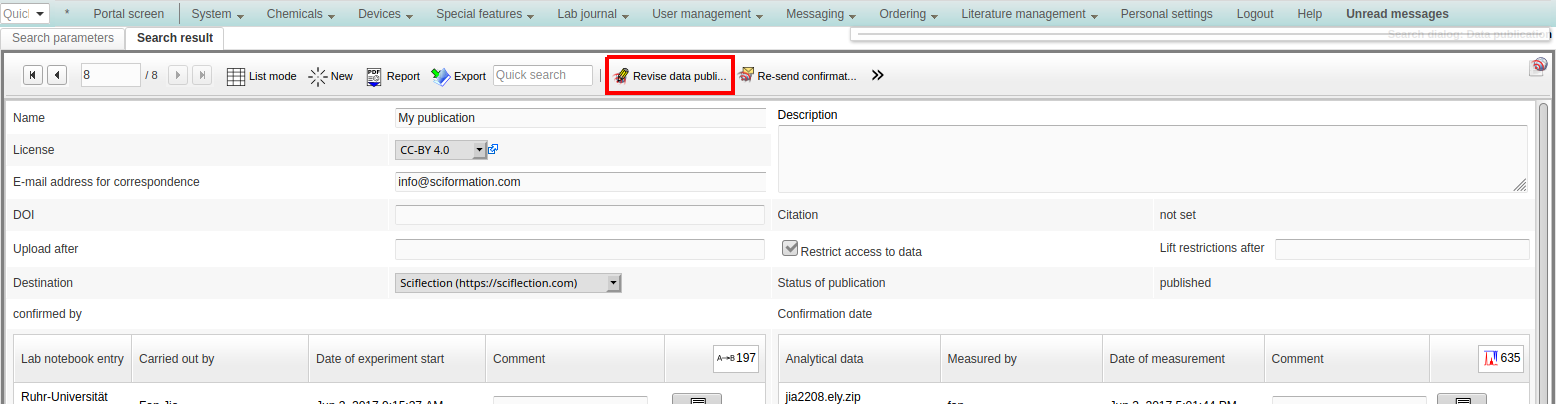Switch to List mode view

coord(261,76)
